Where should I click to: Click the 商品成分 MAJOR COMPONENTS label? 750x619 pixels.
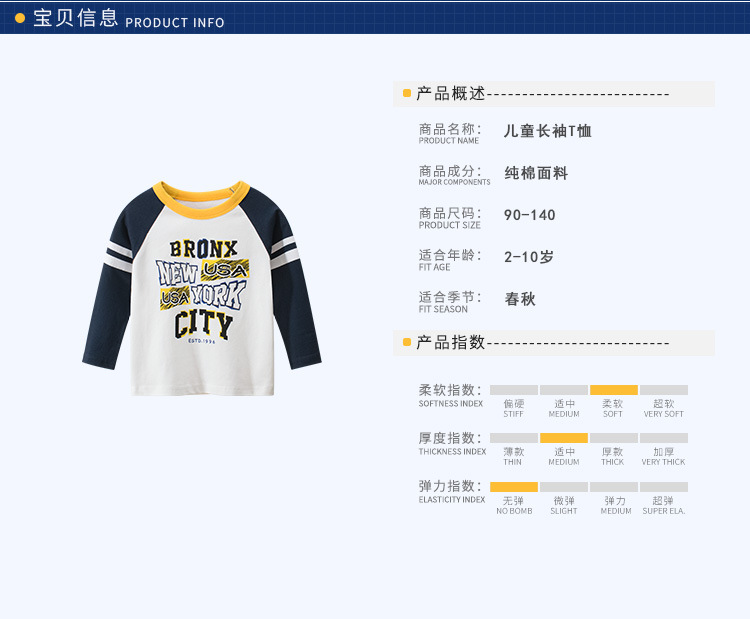click(x=454, y=175)
